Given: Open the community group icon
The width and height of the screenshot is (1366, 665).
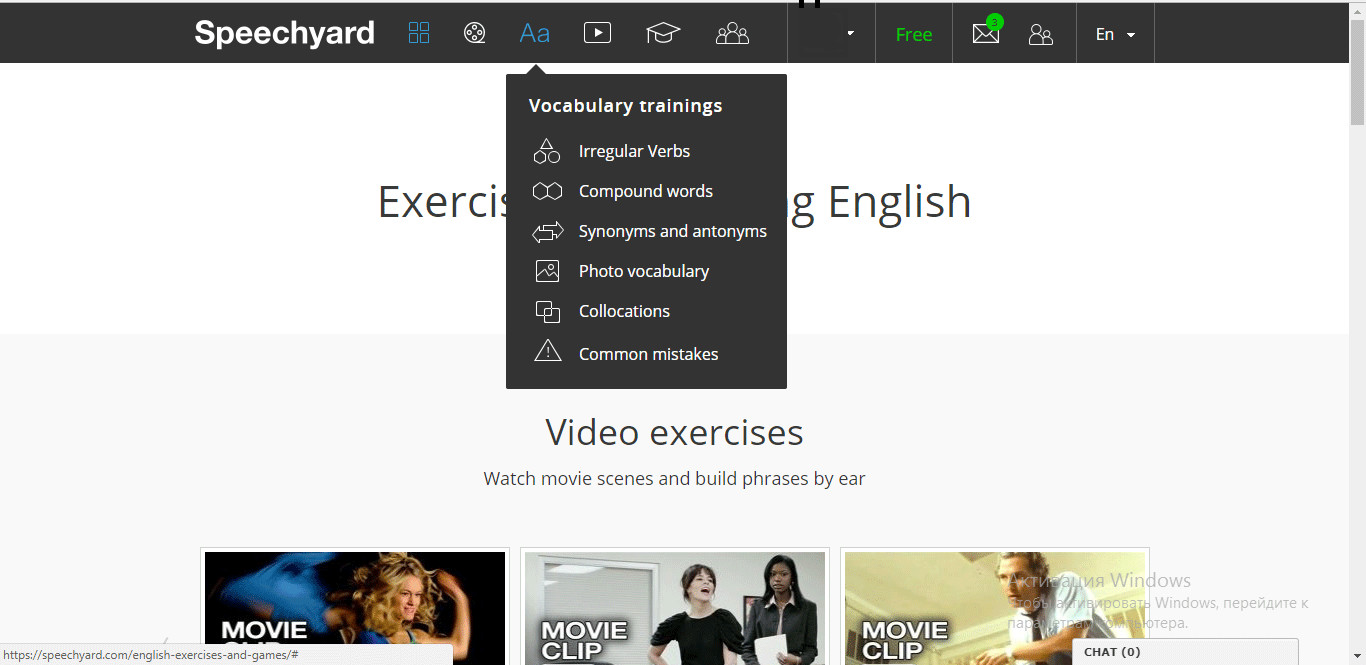Looking at the screenshot, I should click(732, 33).
